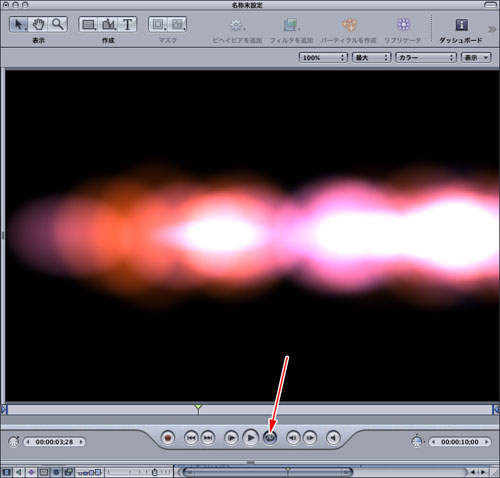
Task: Step forward one frame
Action: coord(310,438)
